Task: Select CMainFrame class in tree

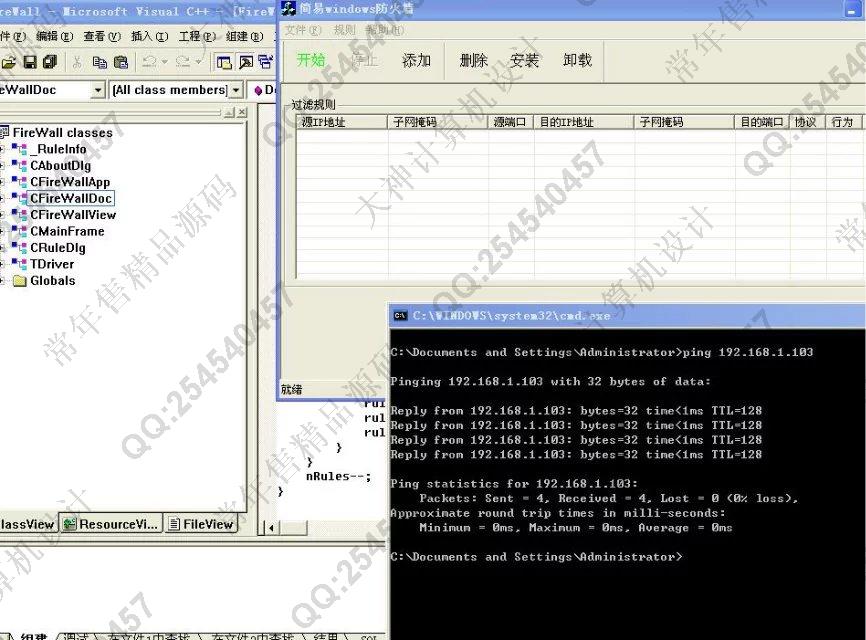Action: (x=67, y=231)
